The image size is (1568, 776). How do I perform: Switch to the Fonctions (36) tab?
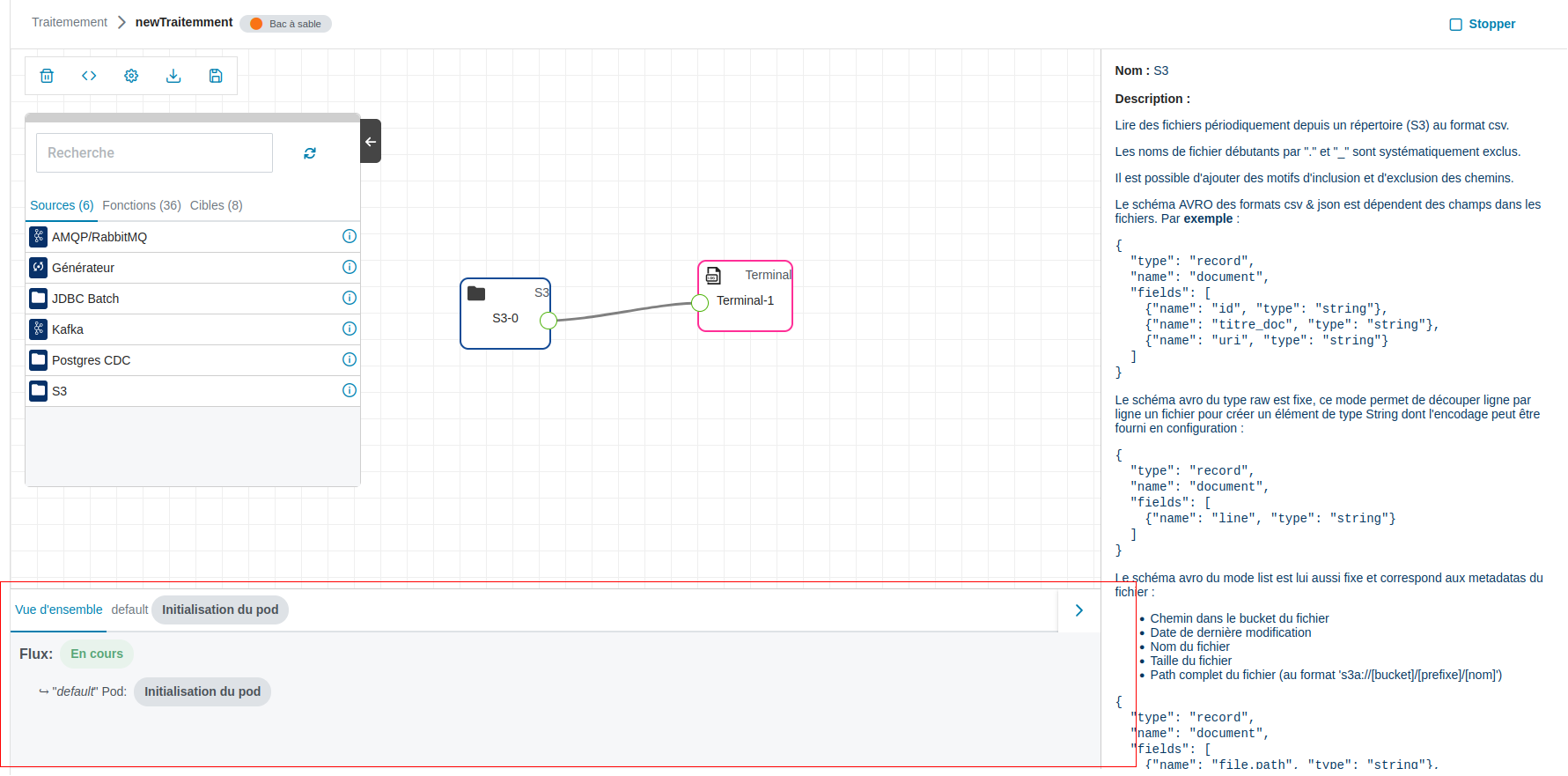click(x=142, y=205)
